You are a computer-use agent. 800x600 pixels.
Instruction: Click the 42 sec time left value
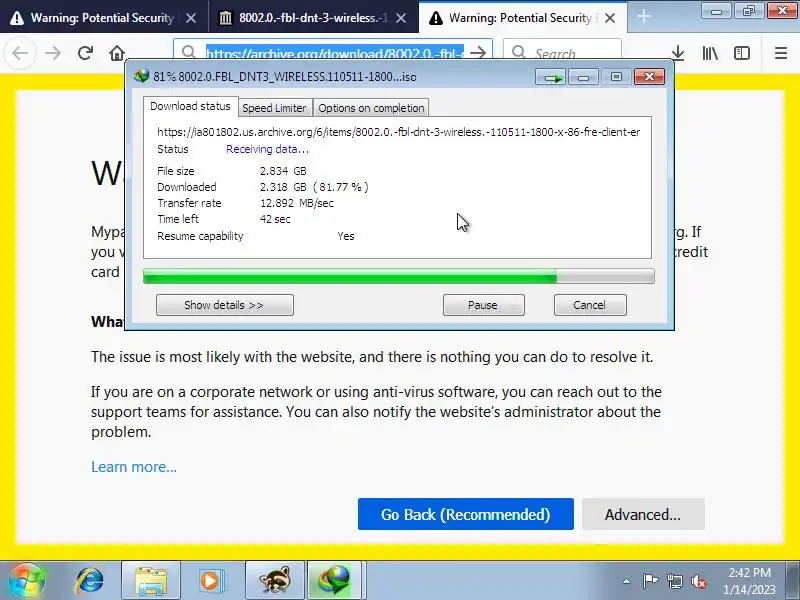click(275, 219)
